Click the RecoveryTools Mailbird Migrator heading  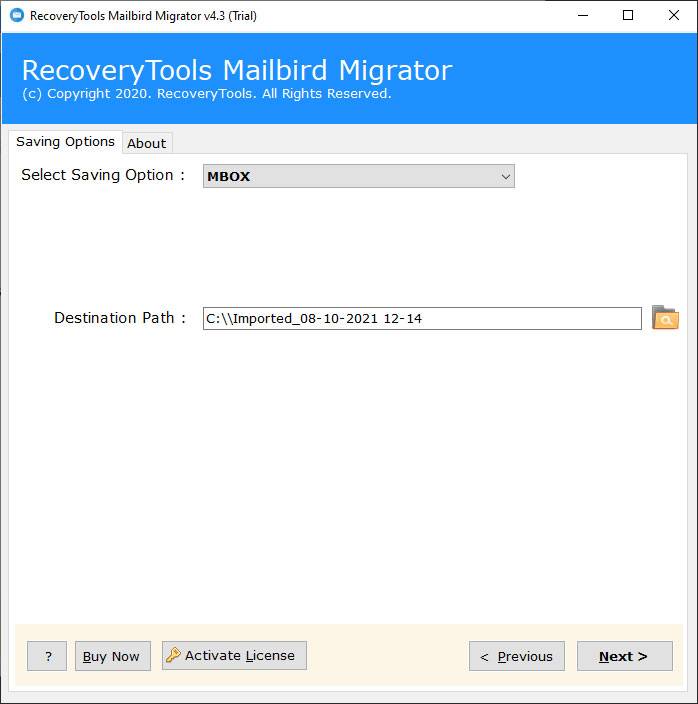[x=237, y=70]
